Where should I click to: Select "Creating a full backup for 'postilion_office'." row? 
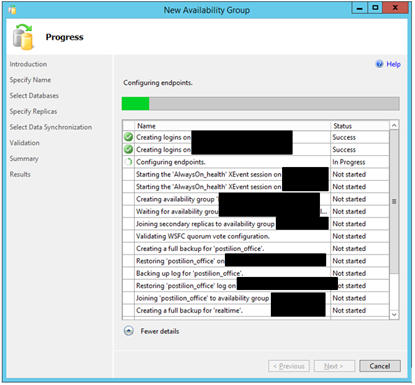click(x=256, y=249)
